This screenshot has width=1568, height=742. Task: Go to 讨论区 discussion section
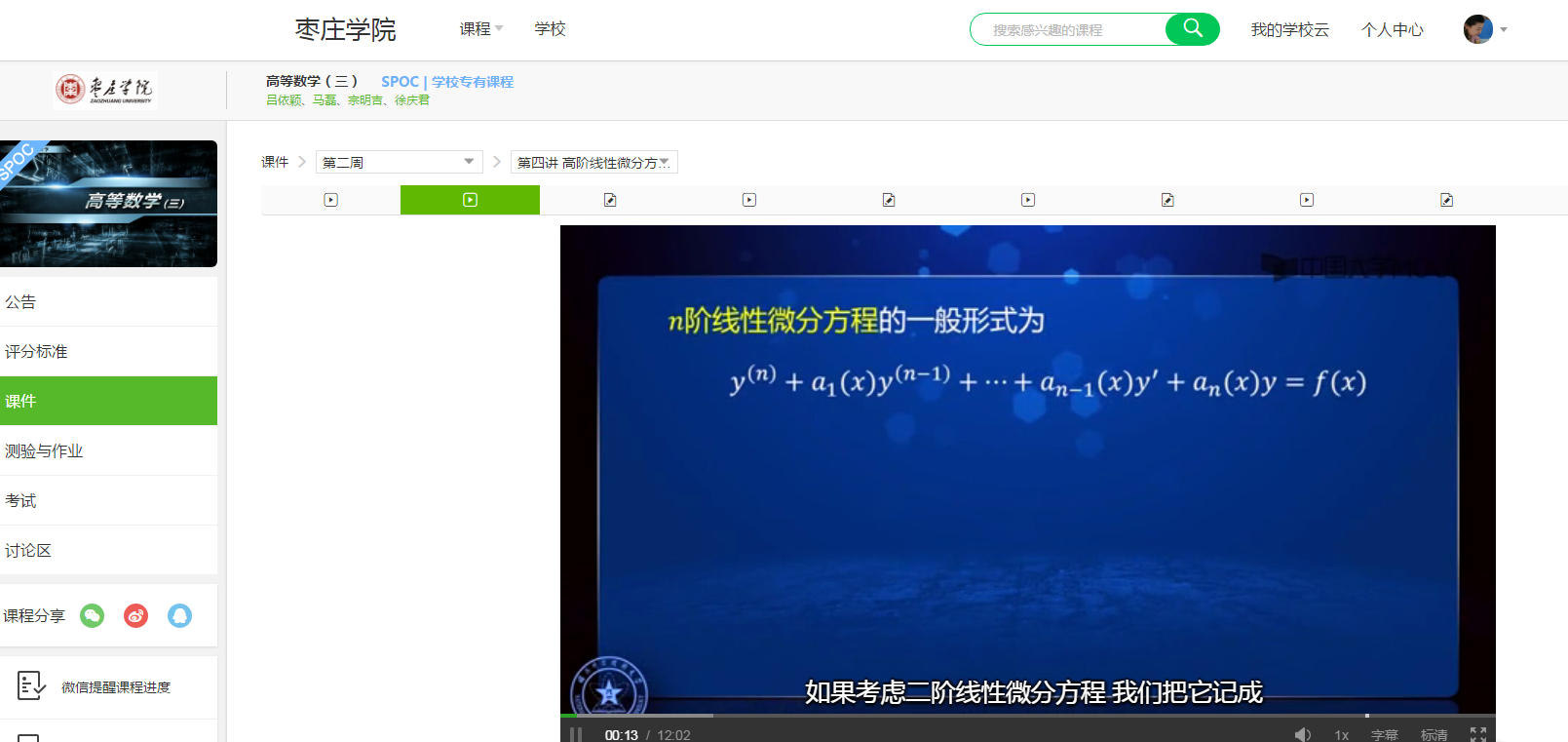pos(28,550)
